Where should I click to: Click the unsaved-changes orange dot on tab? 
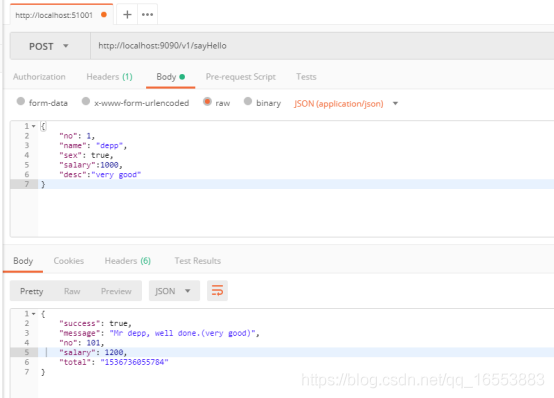point(104,14)
